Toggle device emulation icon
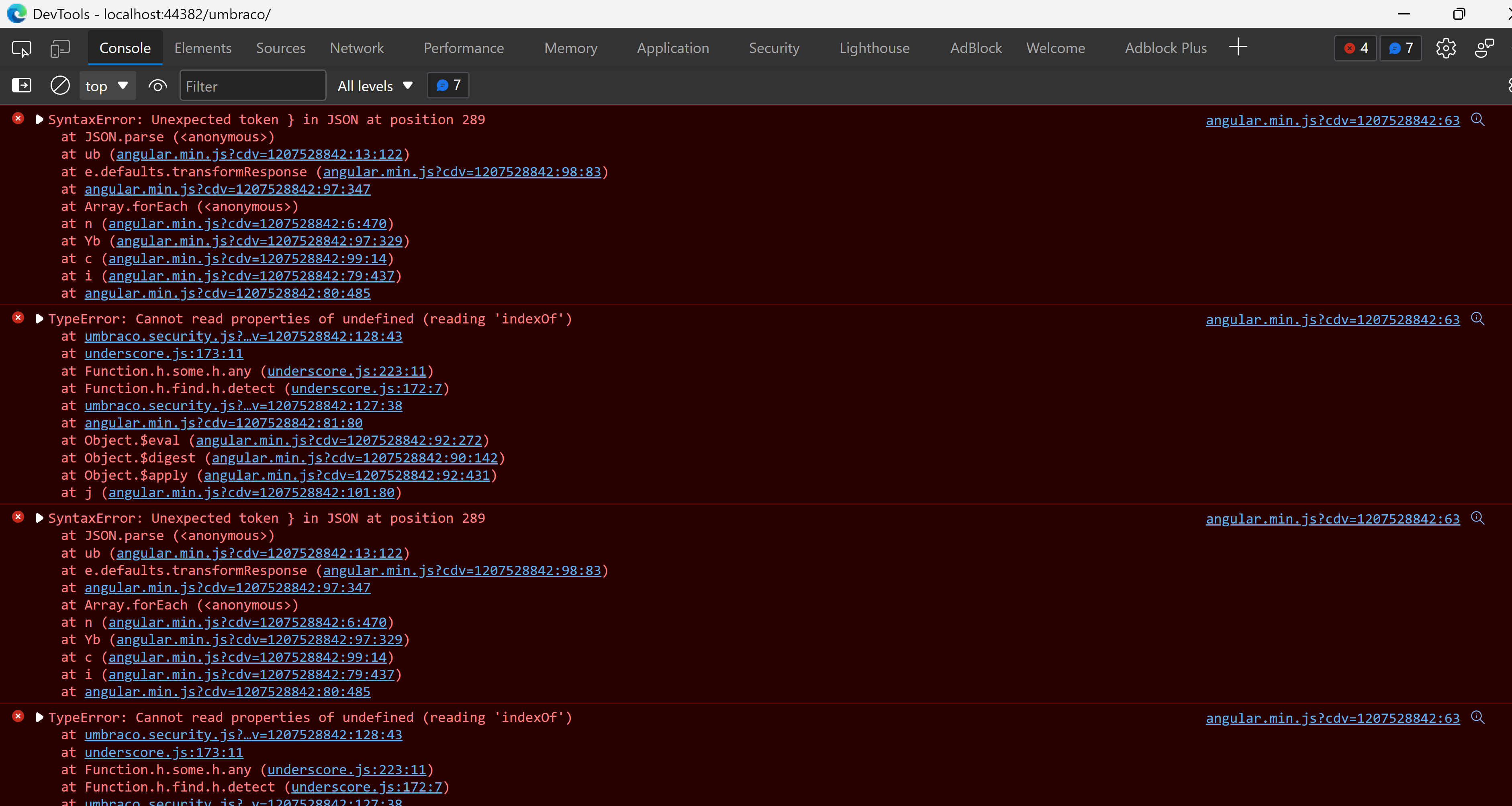Viewport: 1512px width, 806px height. click(x=60, y=48)
